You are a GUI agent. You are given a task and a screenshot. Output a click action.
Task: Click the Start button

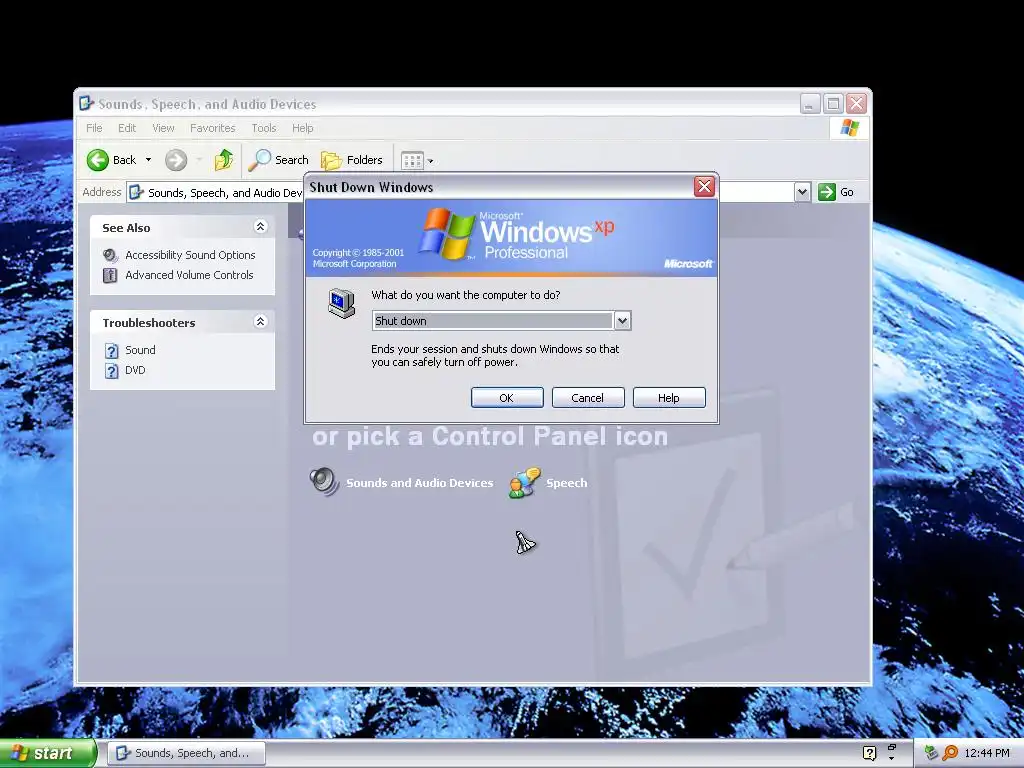coord(47,753)
